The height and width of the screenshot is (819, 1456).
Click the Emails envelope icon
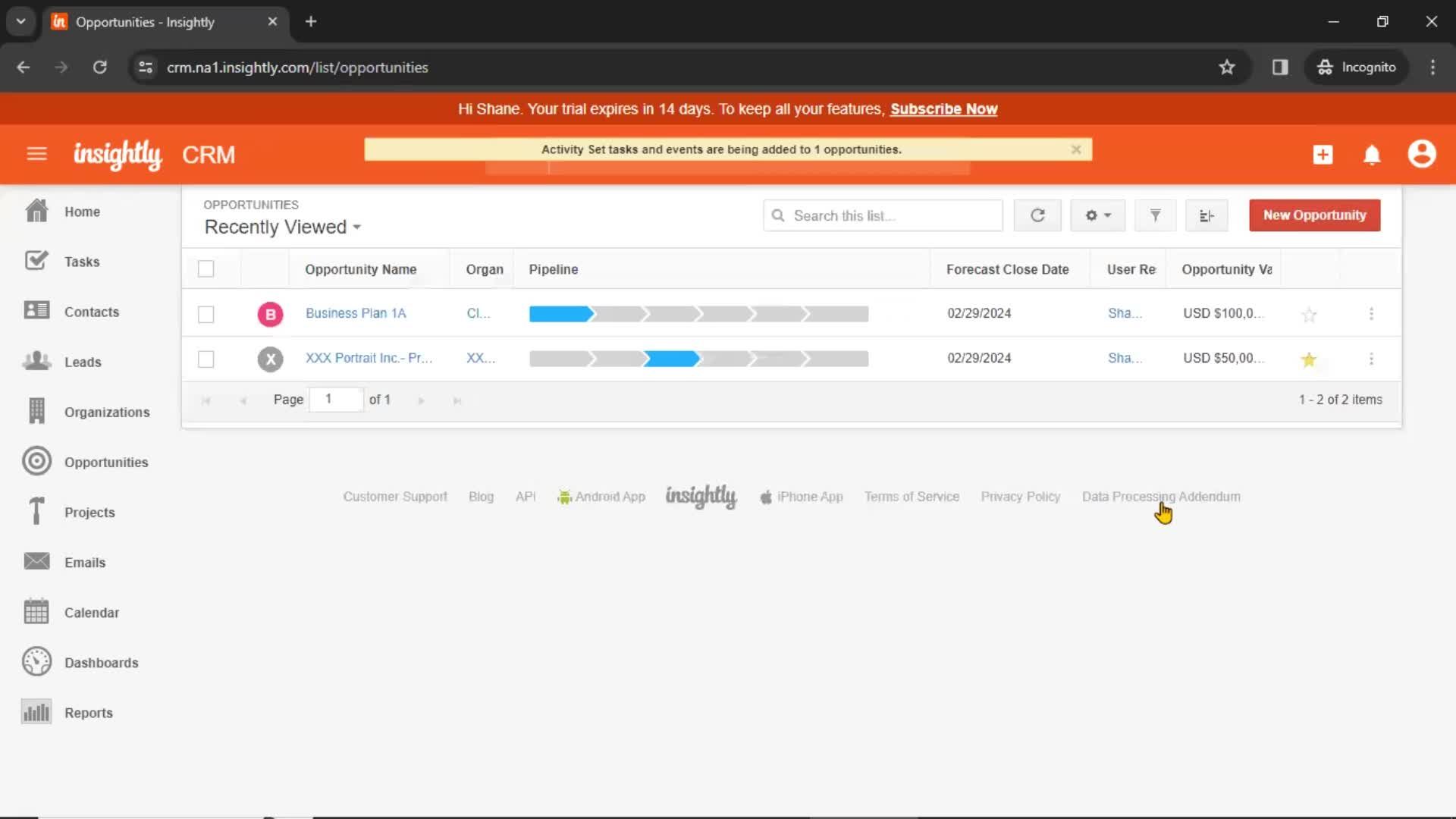coord(36,561)
